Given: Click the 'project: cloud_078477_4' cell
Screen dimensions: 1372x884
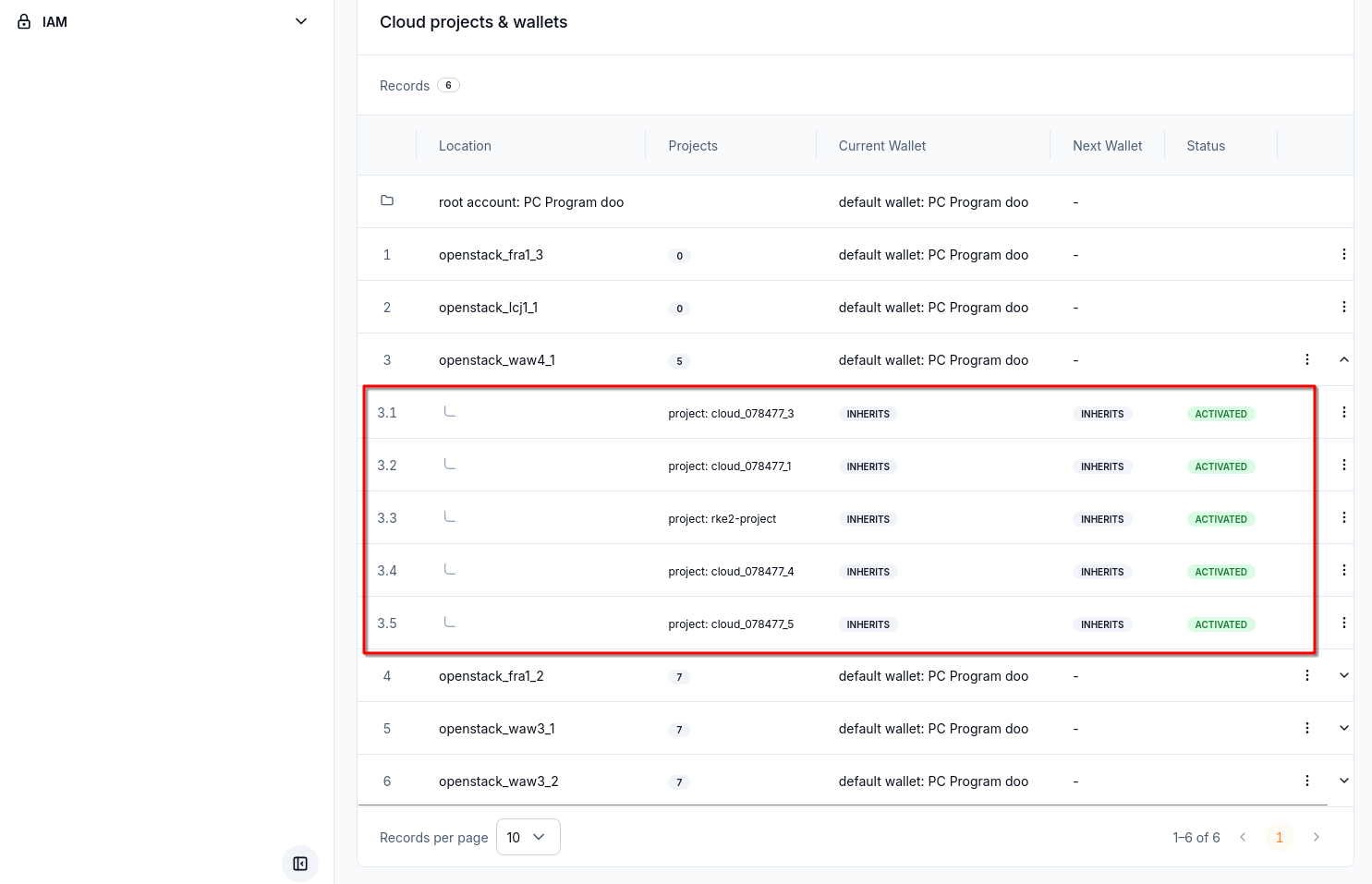Looking at the screenshot, I should tap(731, 572).
